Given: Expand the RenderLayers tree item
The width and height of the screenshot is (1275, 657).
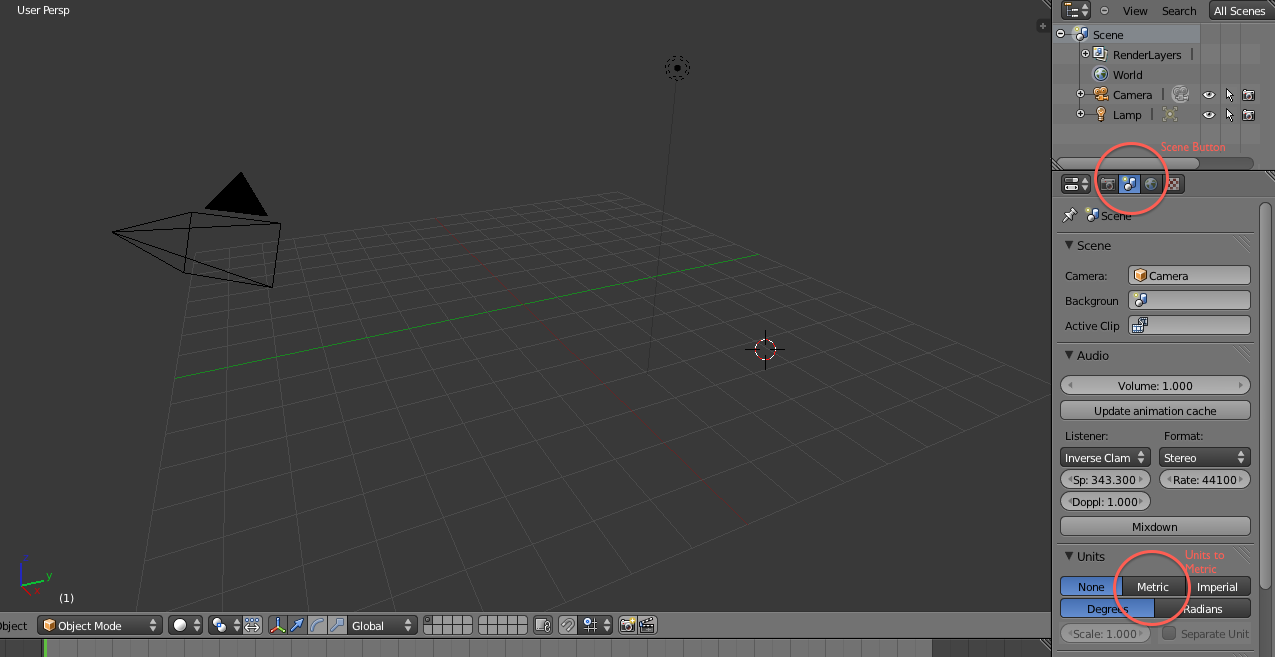Looking at the screenshot, I should coord(1085,54).
